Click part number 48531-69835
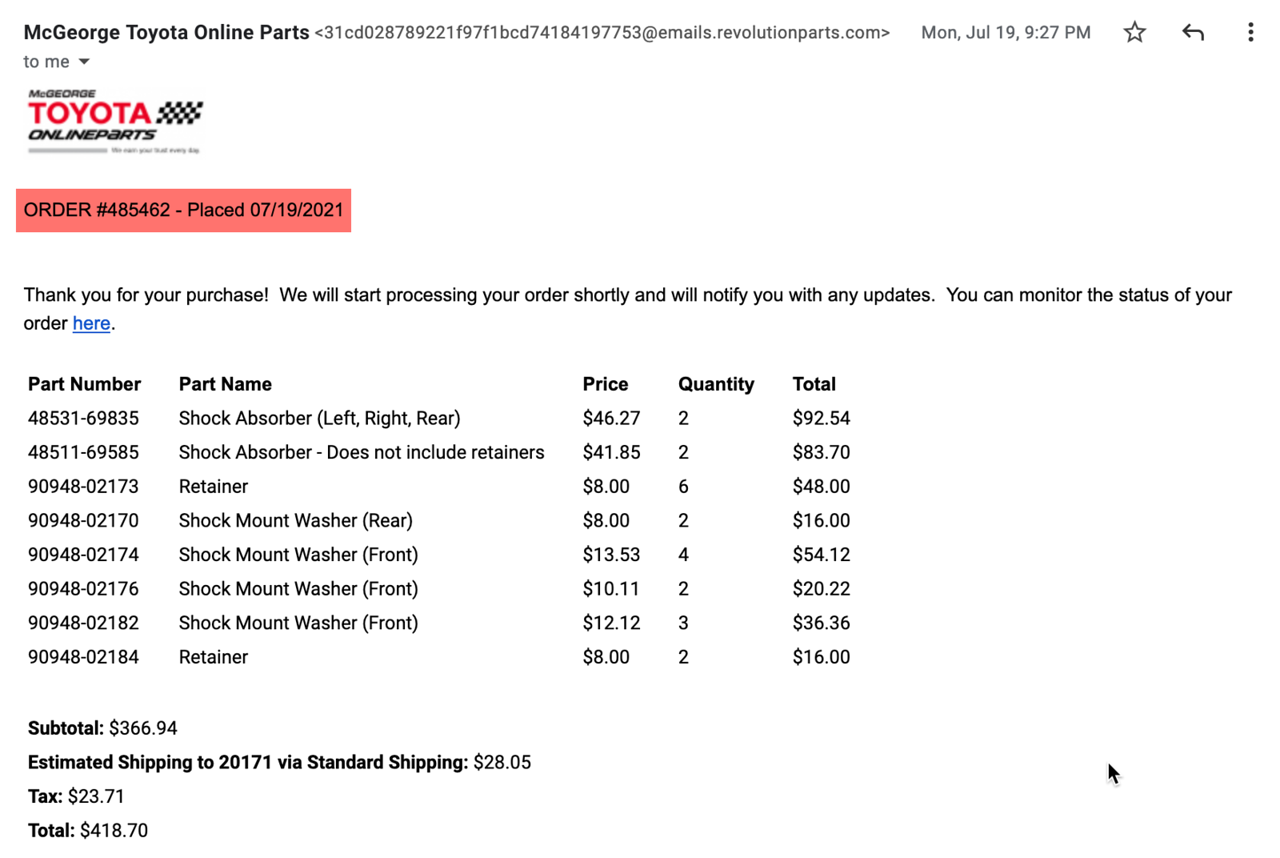This screenshot has width=1280, height=858. tap(83, 418)
